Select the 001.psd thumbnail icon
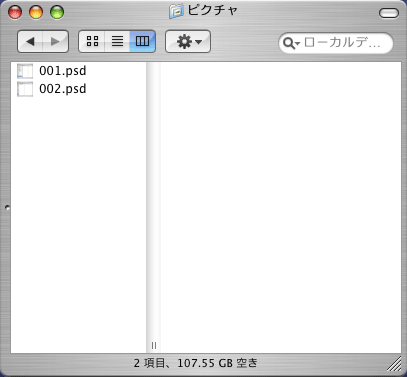407x377 pixels. [x=25, y=71]
